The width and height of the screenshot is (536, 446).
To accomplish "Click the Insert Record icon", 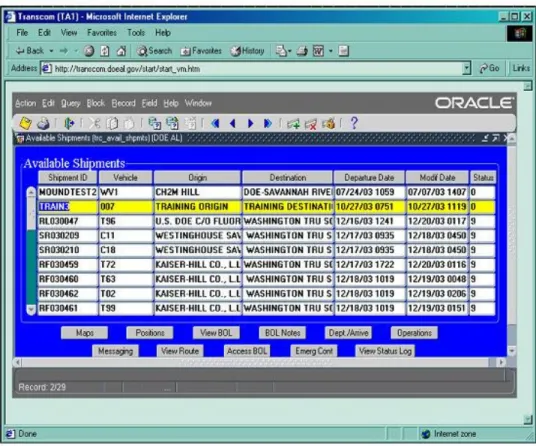I will (293, 124).
